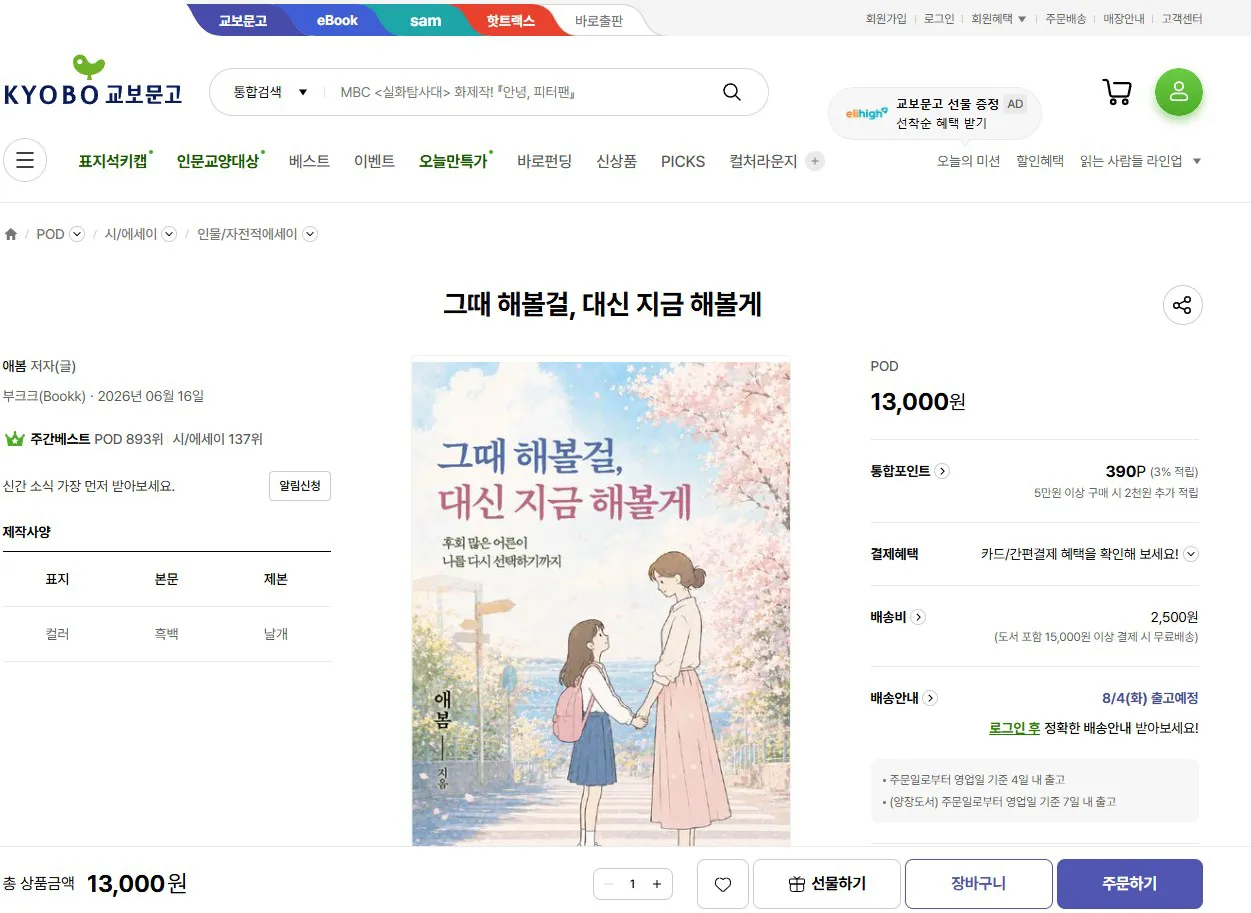Viewport: 1251px width, 913px height.
Task: Click the 회원가입 link
Action: point(886,19)
